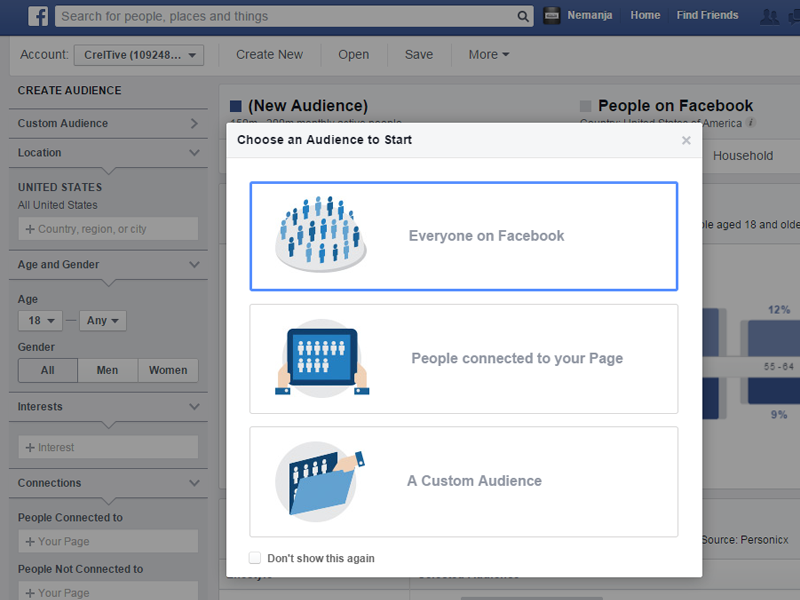Click Create New in the toolbar
This screenshot has height=600, width=800.
tap(269, 55)
